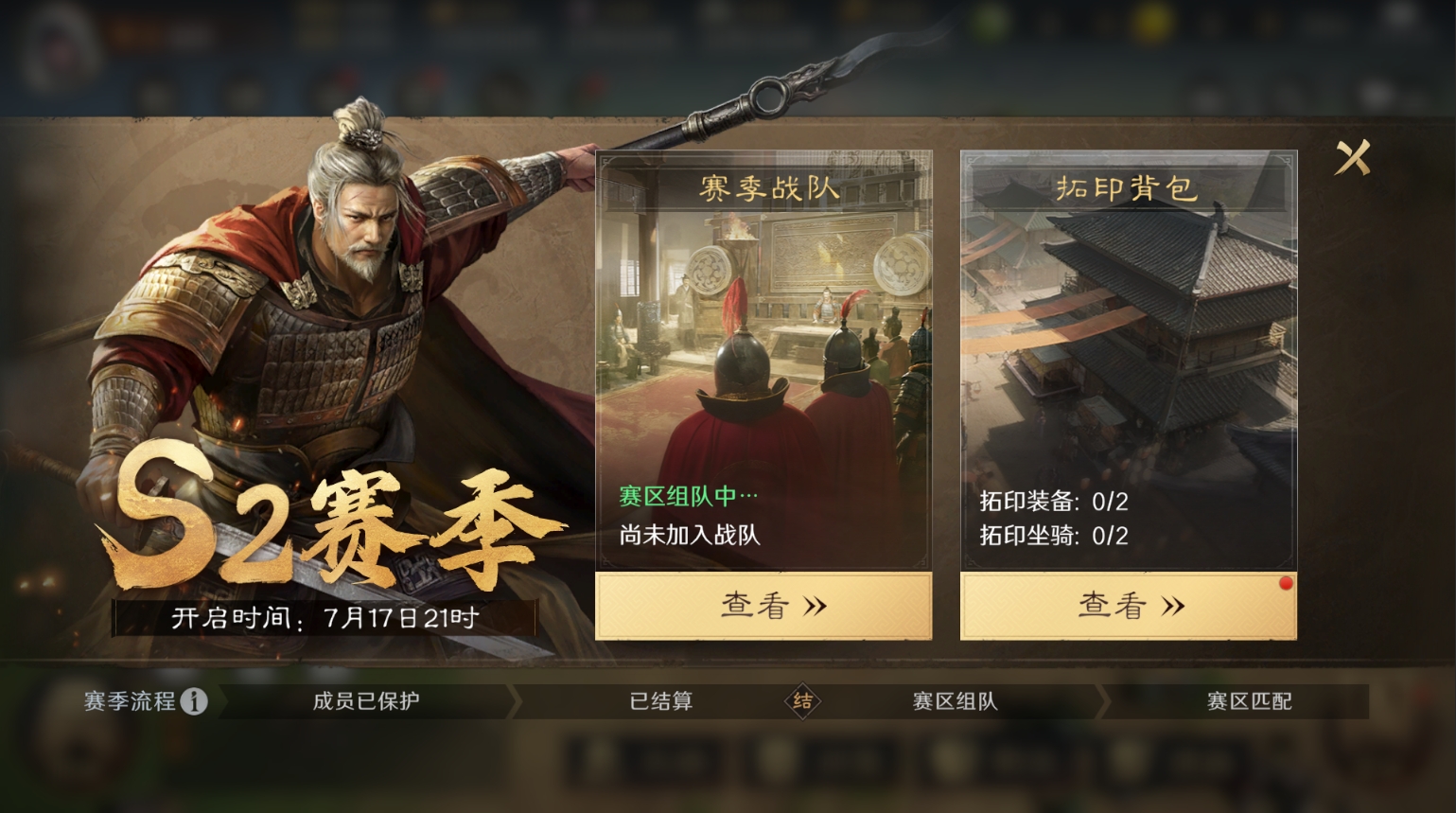Click the 开启时间 7月17日21时 banner
The image size is (1456, 813).
325,619
